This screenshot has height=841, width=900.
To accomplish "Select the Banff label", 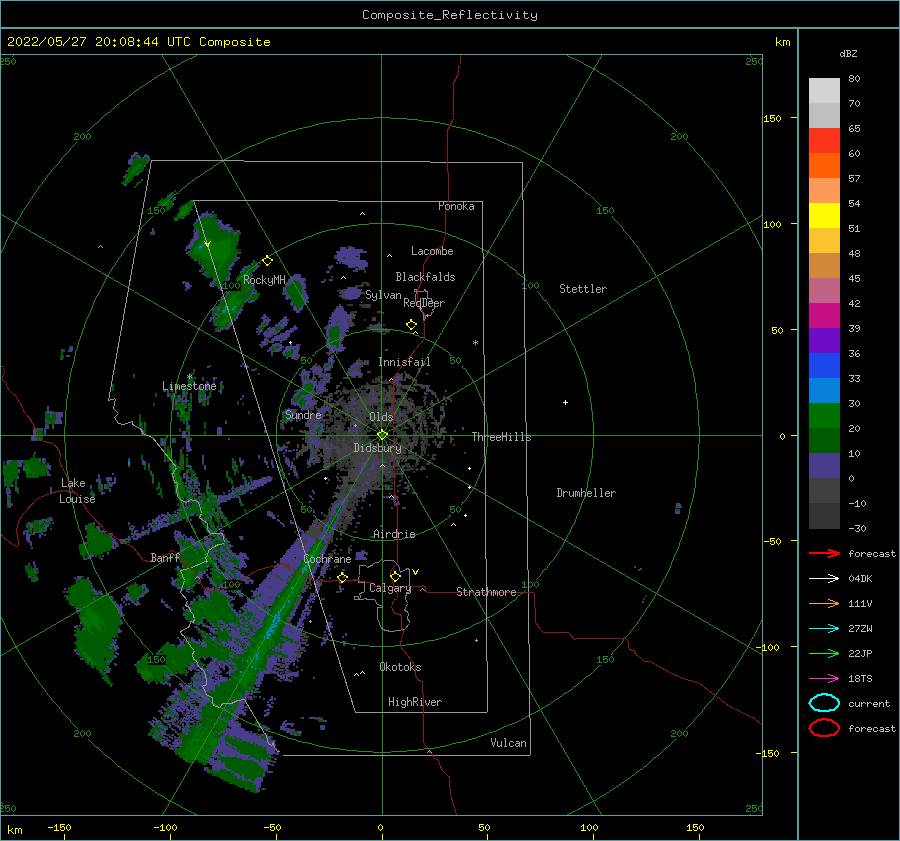I will (x=165, y=557).
